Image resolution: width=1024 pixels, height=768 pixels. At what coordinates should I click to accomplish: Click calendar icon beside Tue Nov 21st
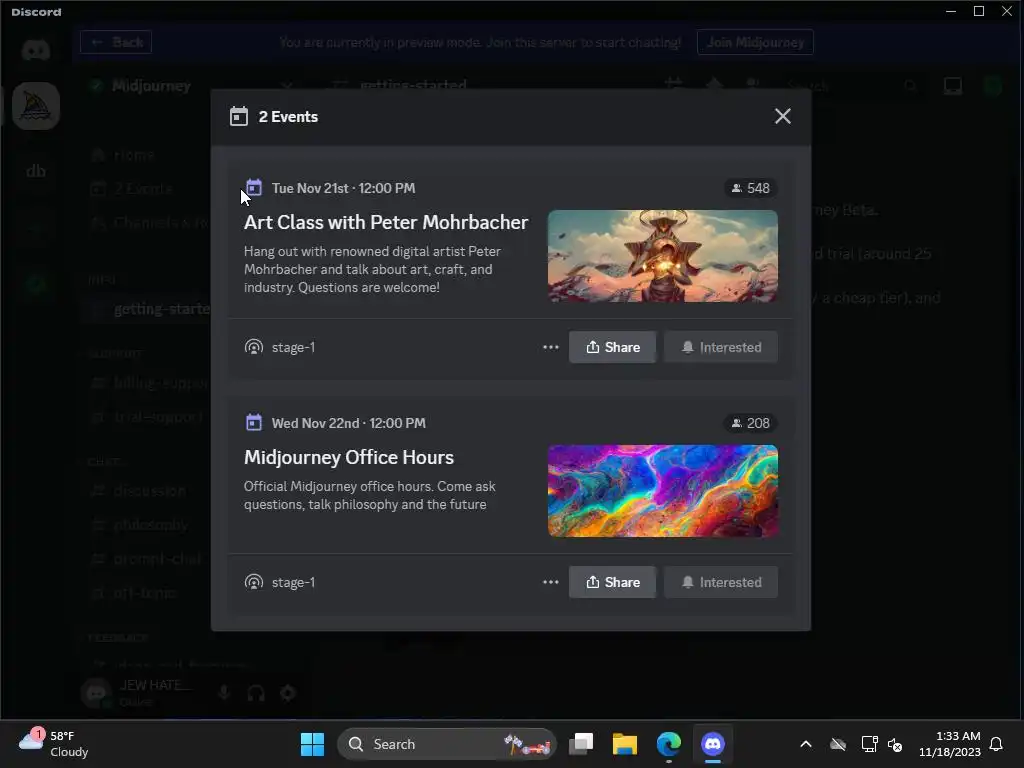pos(253,187)
